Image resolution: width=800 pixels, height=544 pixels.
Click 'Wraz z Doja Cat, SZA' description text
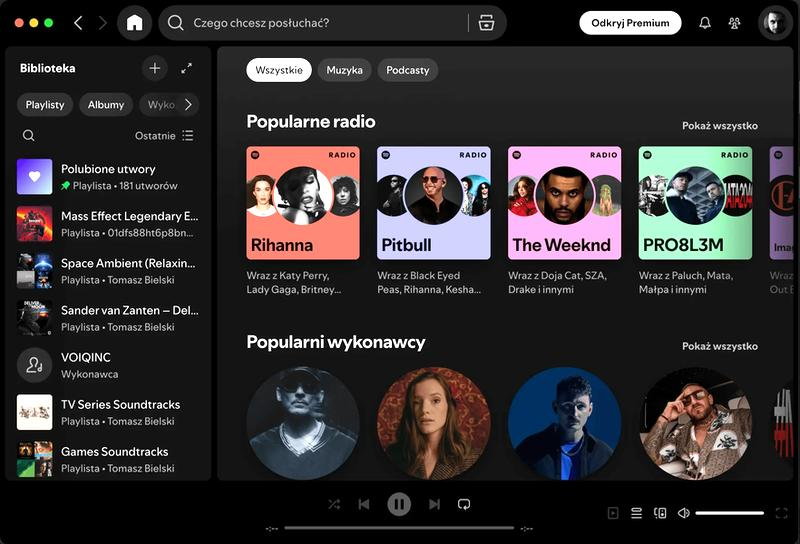pos(557,282)
